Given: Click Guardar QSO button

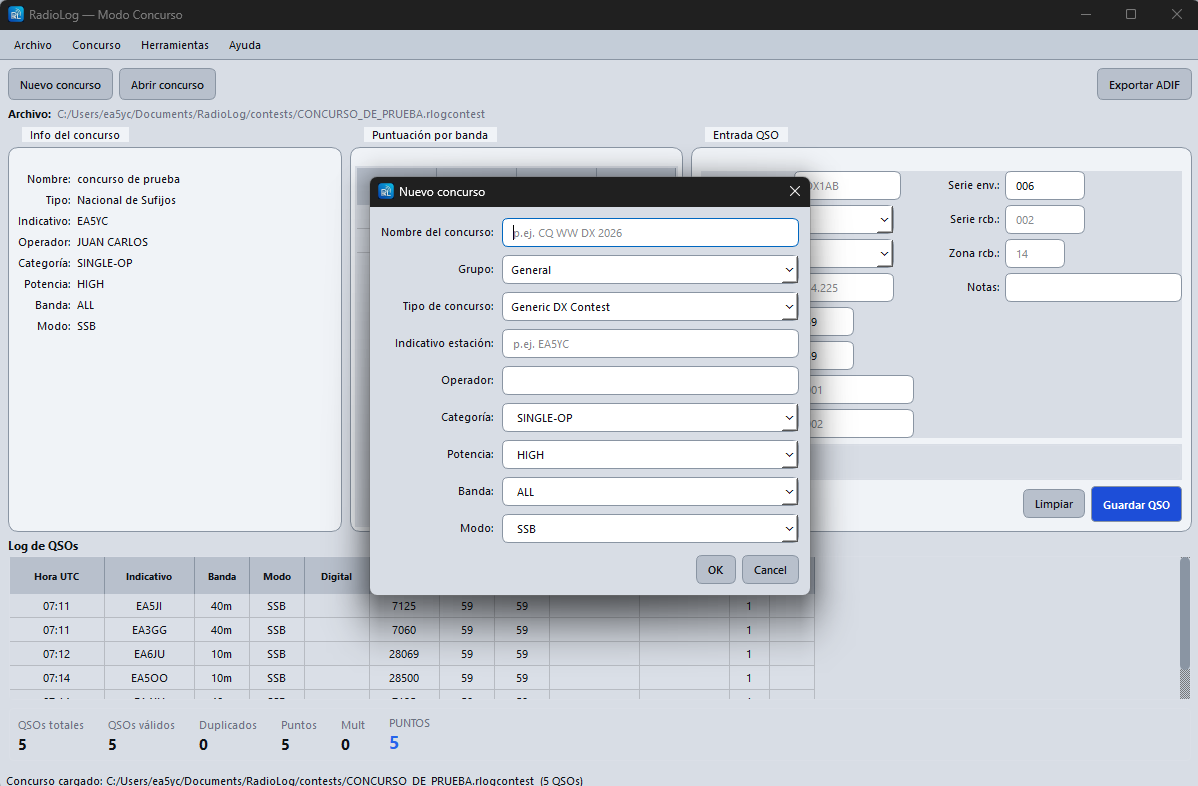Looking at the screenshot, I should point(1136,504).
